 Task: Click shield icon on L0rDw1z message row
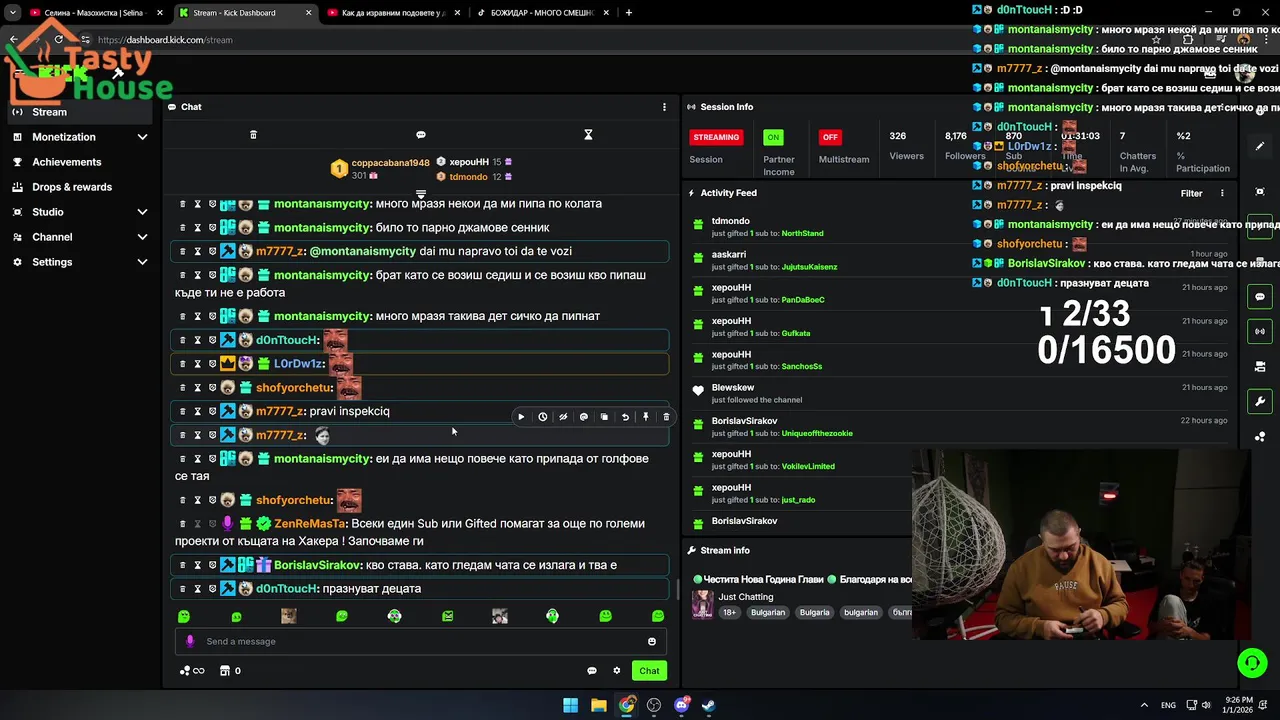(212, 364)
